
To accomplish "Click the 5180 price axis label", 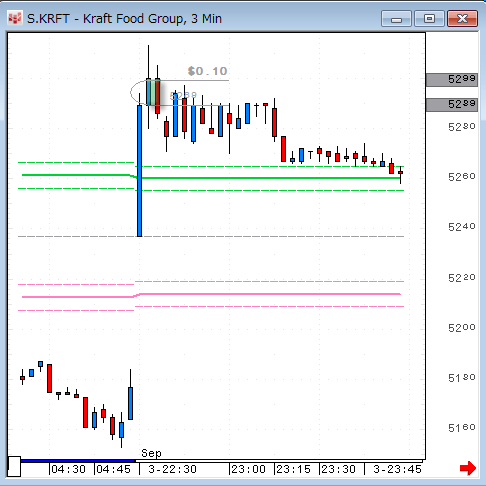I will [462, 378].
